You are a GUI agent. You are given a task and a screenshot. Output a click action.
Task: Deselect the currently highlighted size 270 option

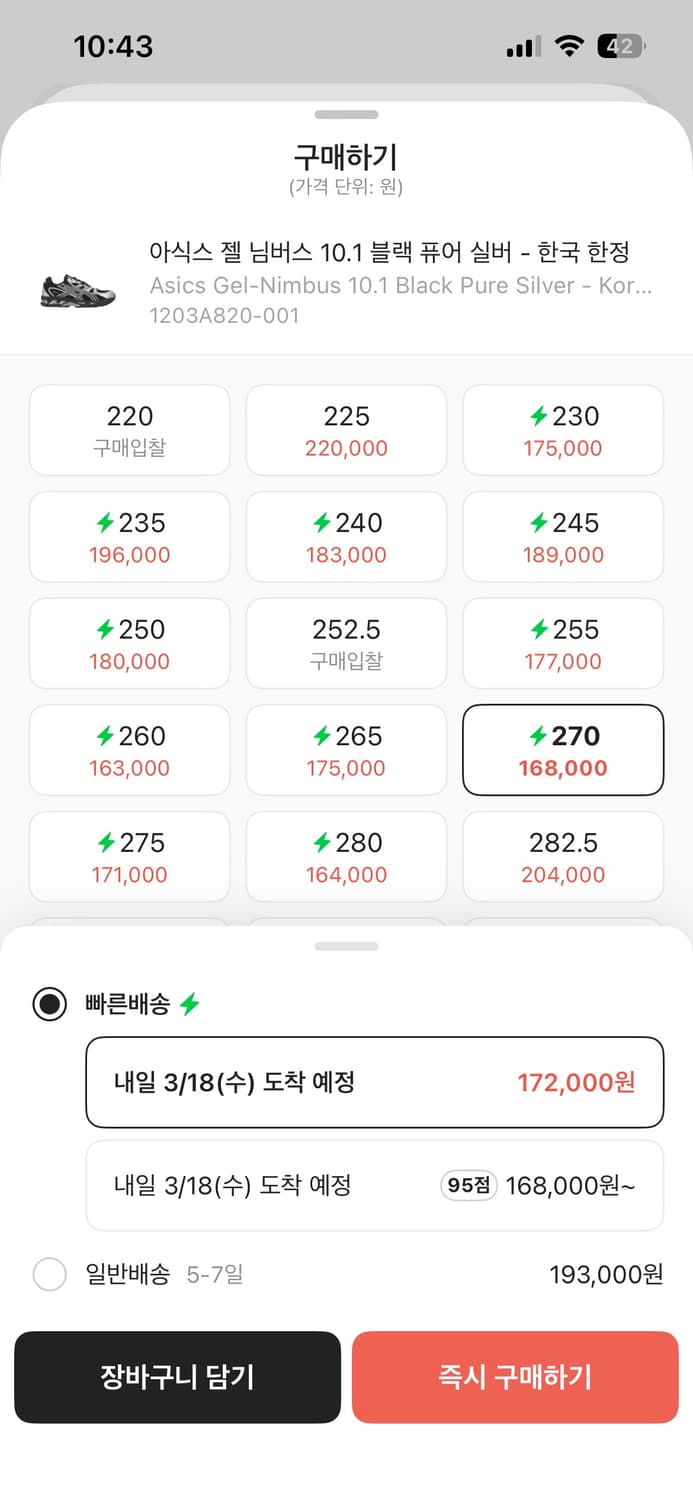point(562,750)
